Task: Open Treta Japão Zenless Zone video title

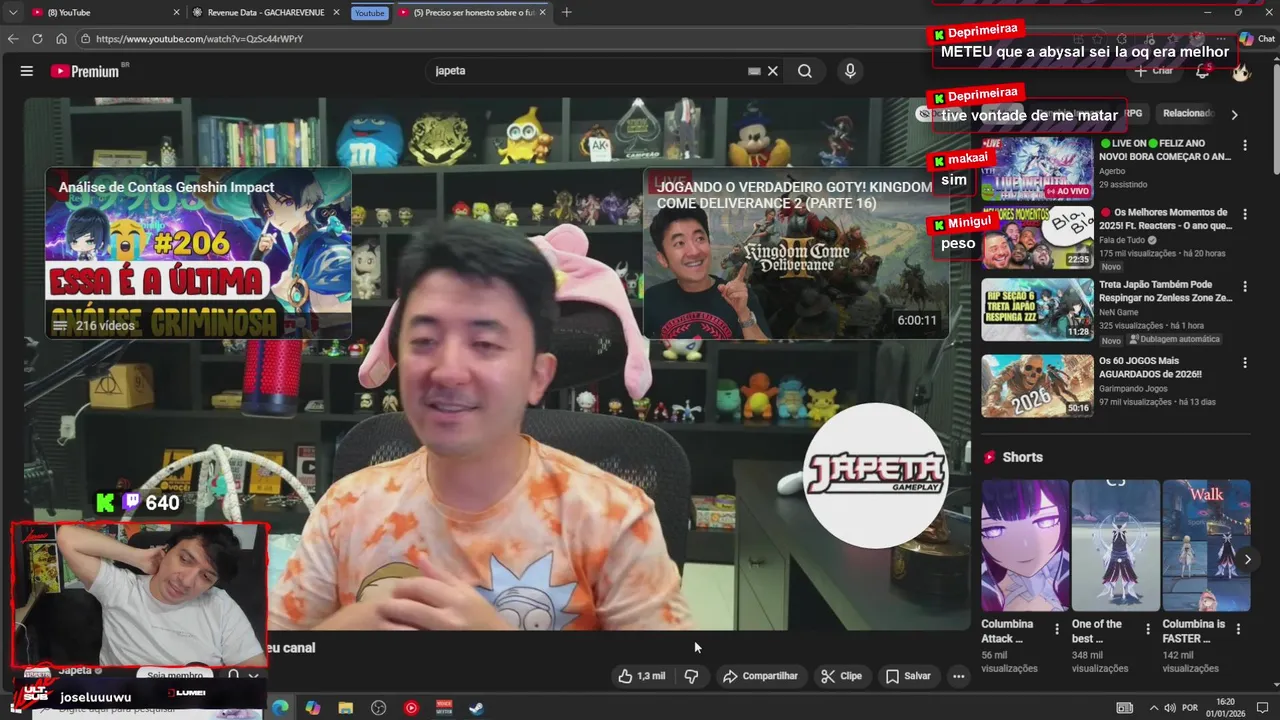Action: 1166,291
